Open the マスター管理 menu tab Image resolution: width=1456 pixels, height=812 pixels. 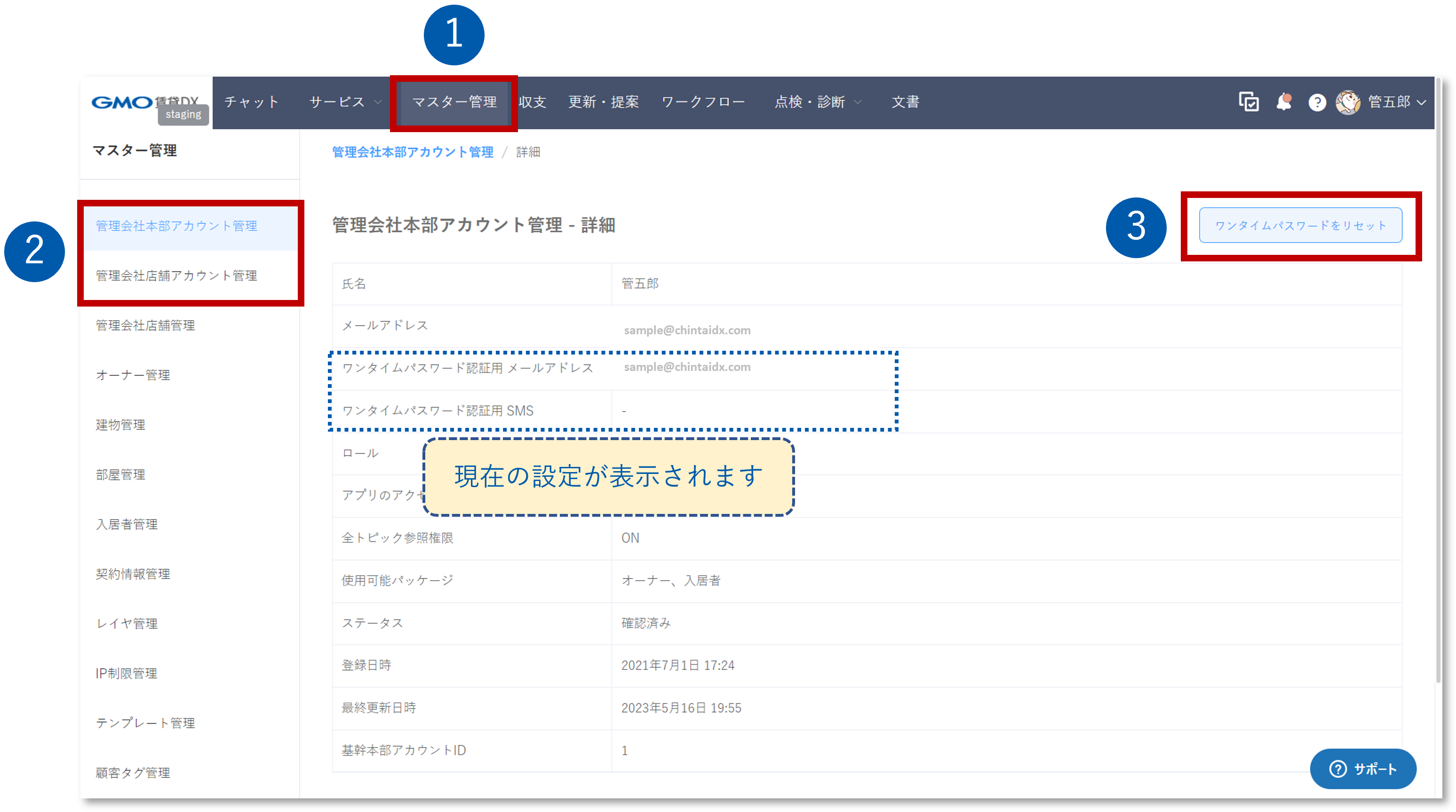point(454,102)
